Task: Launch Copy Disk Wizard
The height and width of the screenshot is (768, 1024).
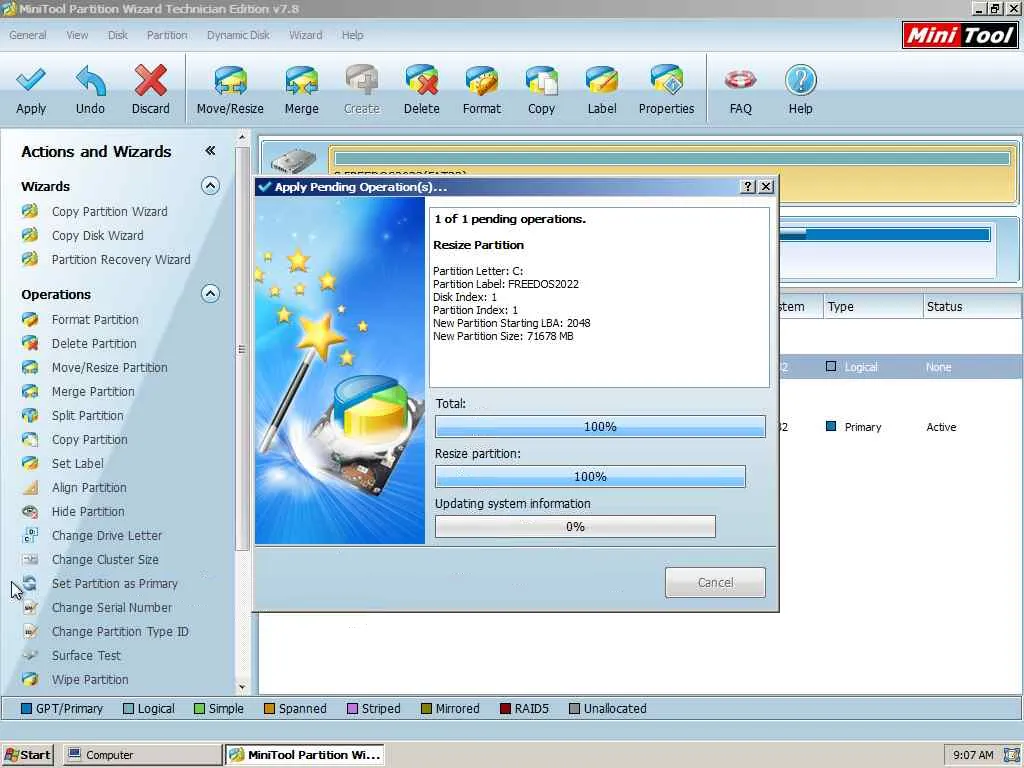Action: pos(98,236)
